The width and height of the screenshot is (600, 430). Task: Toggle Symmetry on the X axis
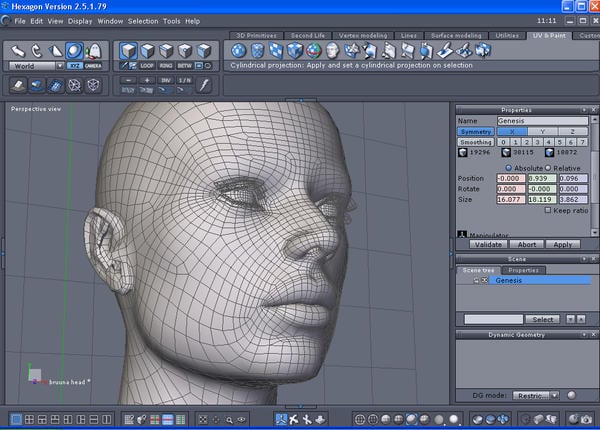(512, 131)
